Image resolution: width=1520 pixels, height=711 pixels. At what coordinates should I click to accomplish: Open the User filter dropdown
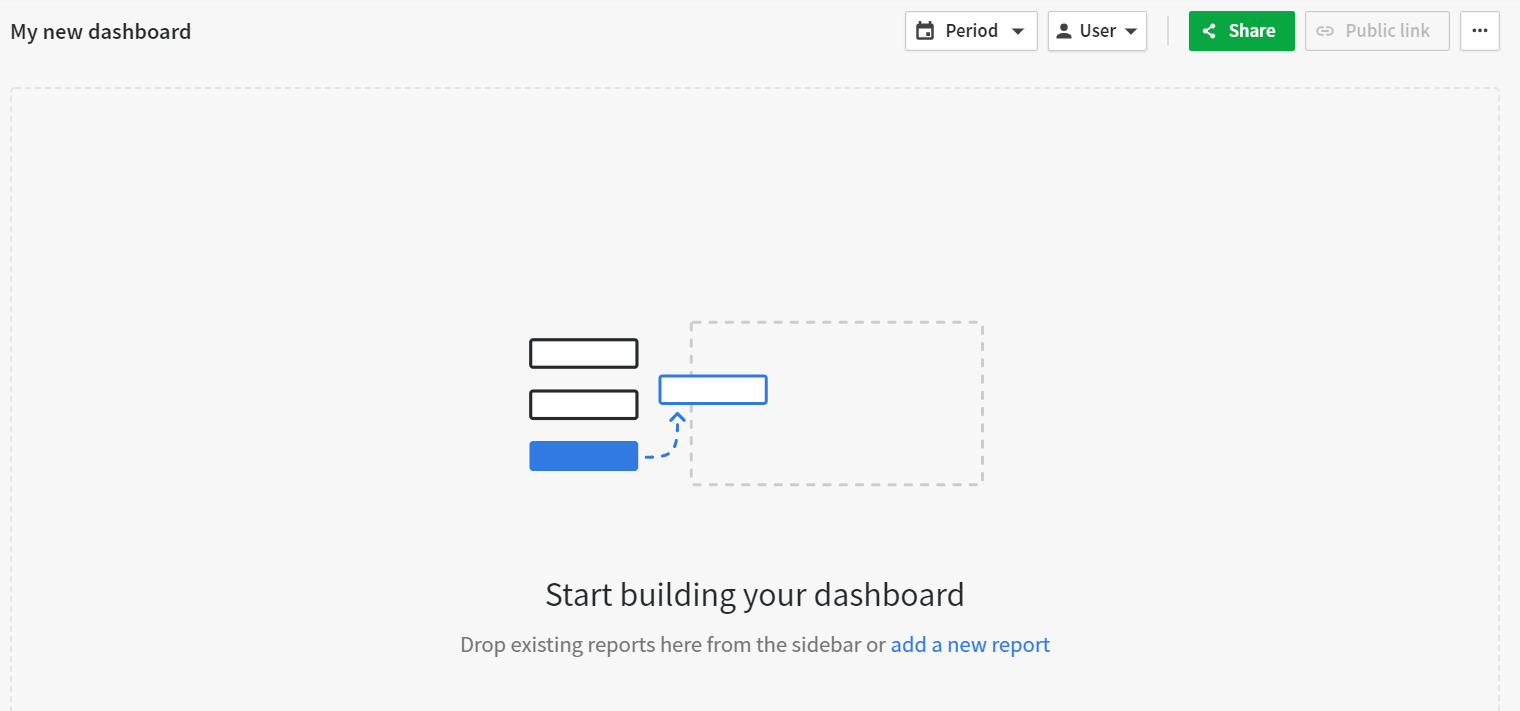[x=1097, y=31]
